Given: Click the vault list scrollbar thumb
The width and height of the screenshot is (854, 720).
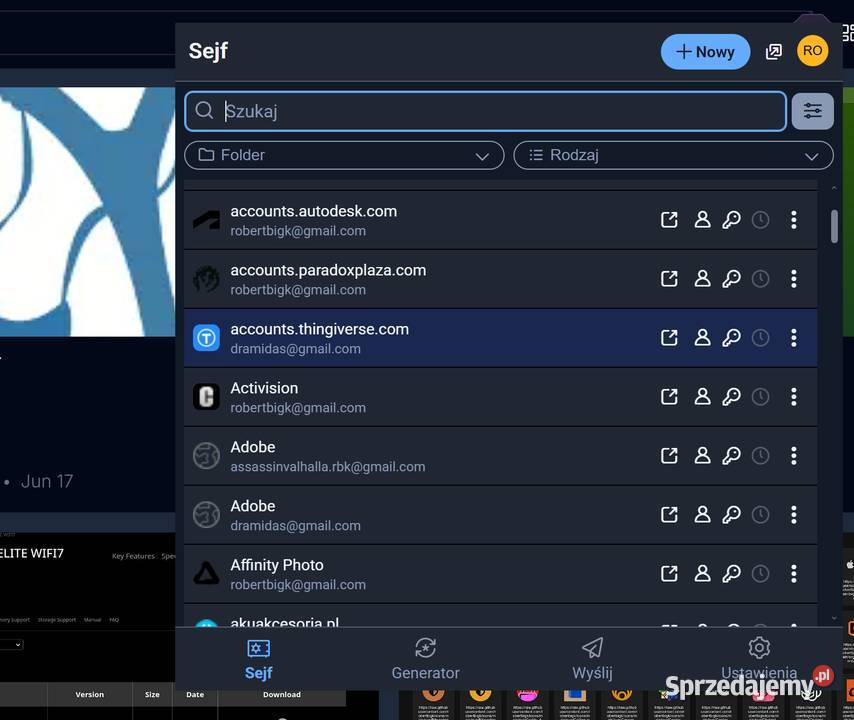Looking at the screenshot, I should (x=834, y=226).
